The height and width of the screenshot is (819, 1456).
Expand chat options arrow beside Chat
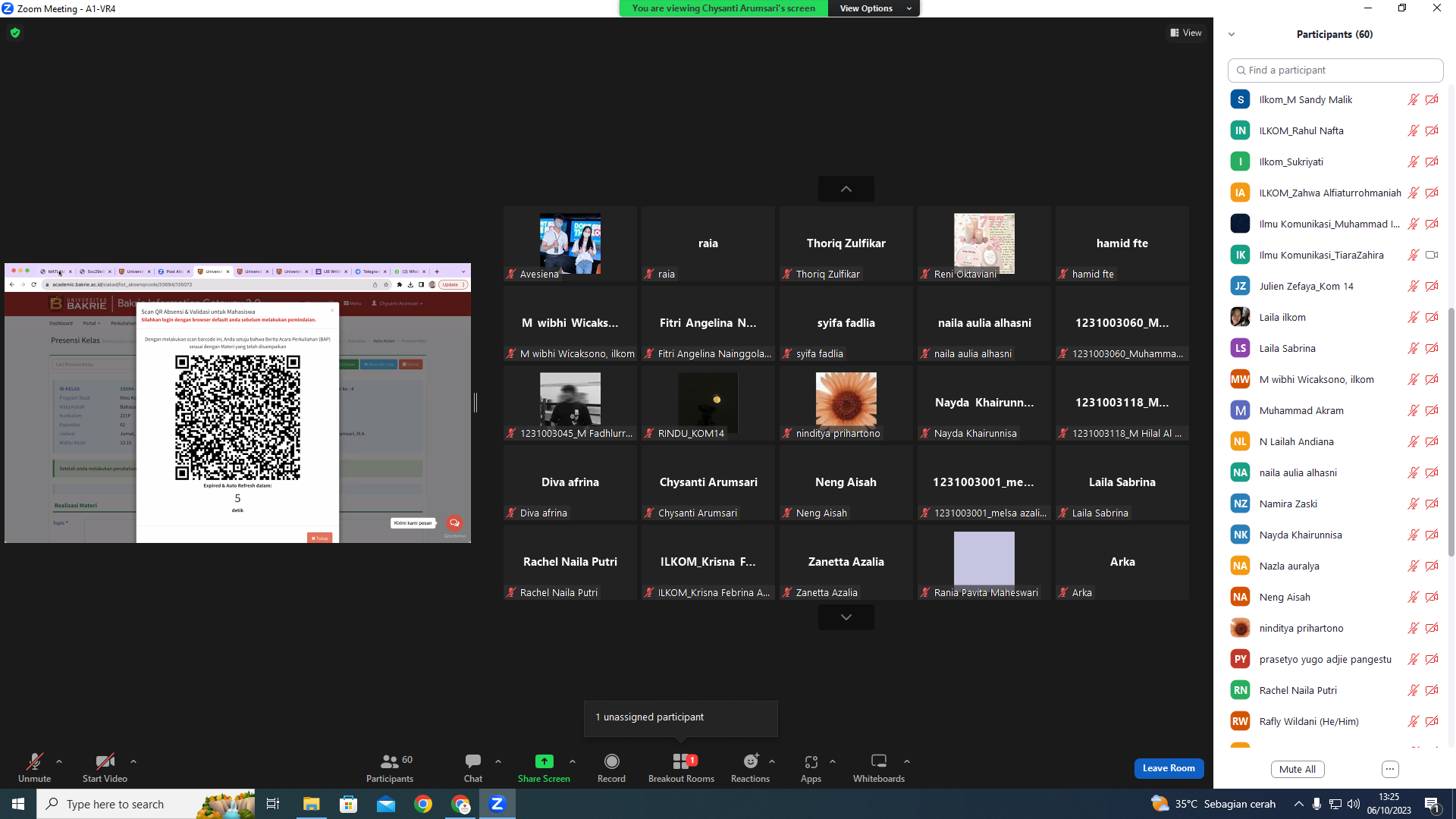coord(498,761)
